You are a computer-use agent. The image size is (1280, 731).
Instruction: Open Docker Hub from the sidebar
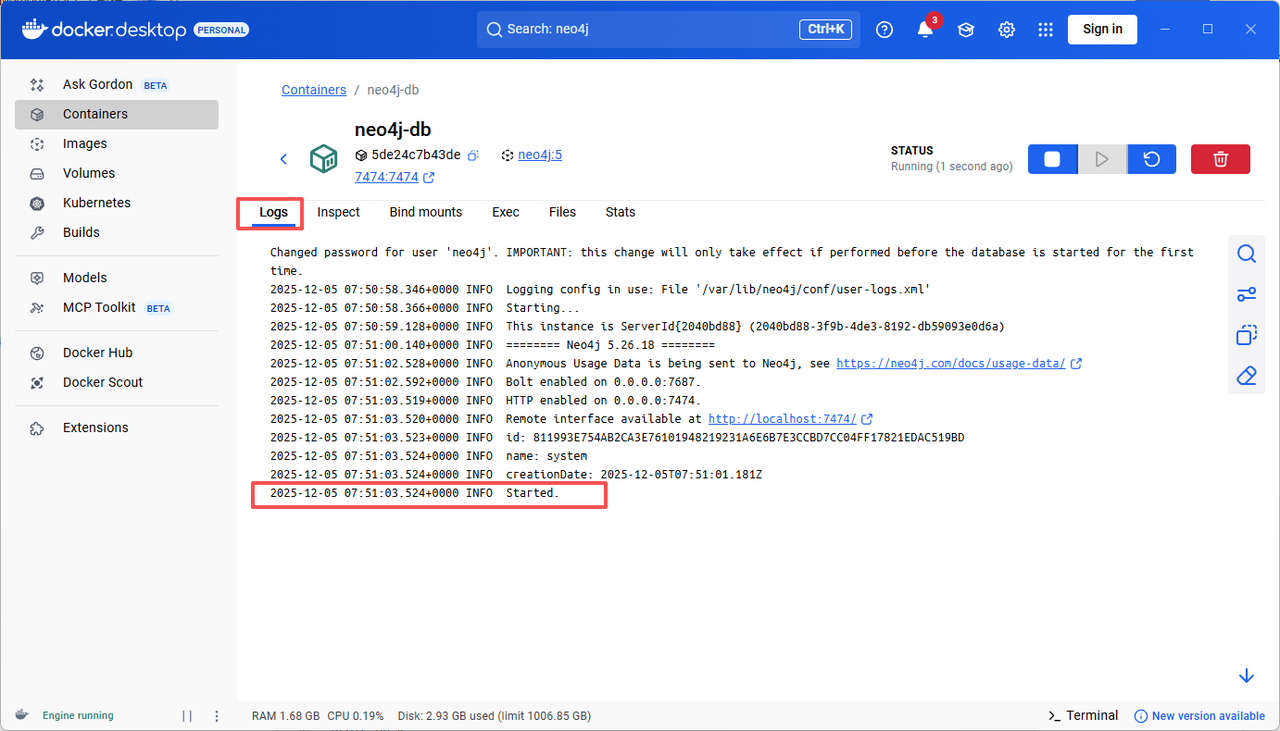(x=116, y=353)
